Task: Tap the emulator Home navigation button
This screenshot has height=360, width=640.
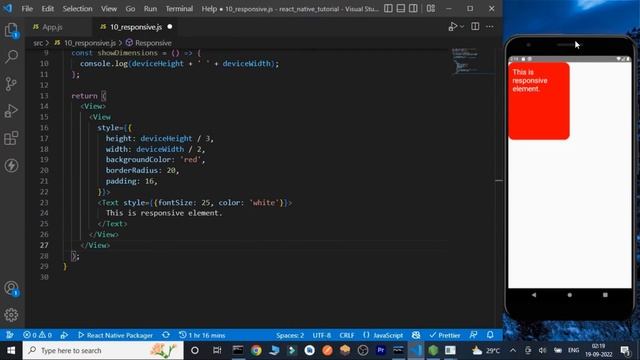Action: [x=569, y=295]
